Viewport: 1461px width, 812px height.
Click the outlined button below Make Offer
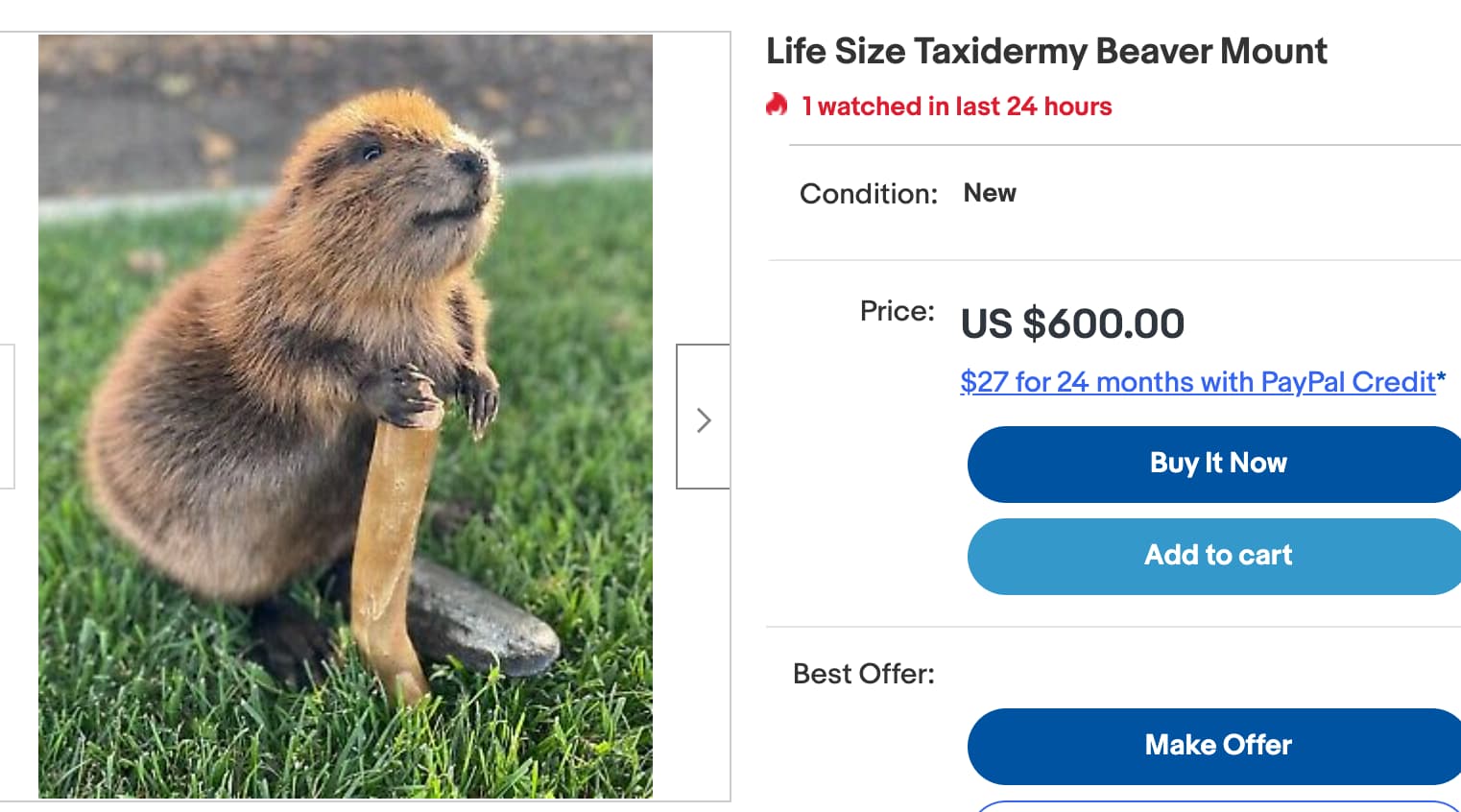[x=1217, y=806]
